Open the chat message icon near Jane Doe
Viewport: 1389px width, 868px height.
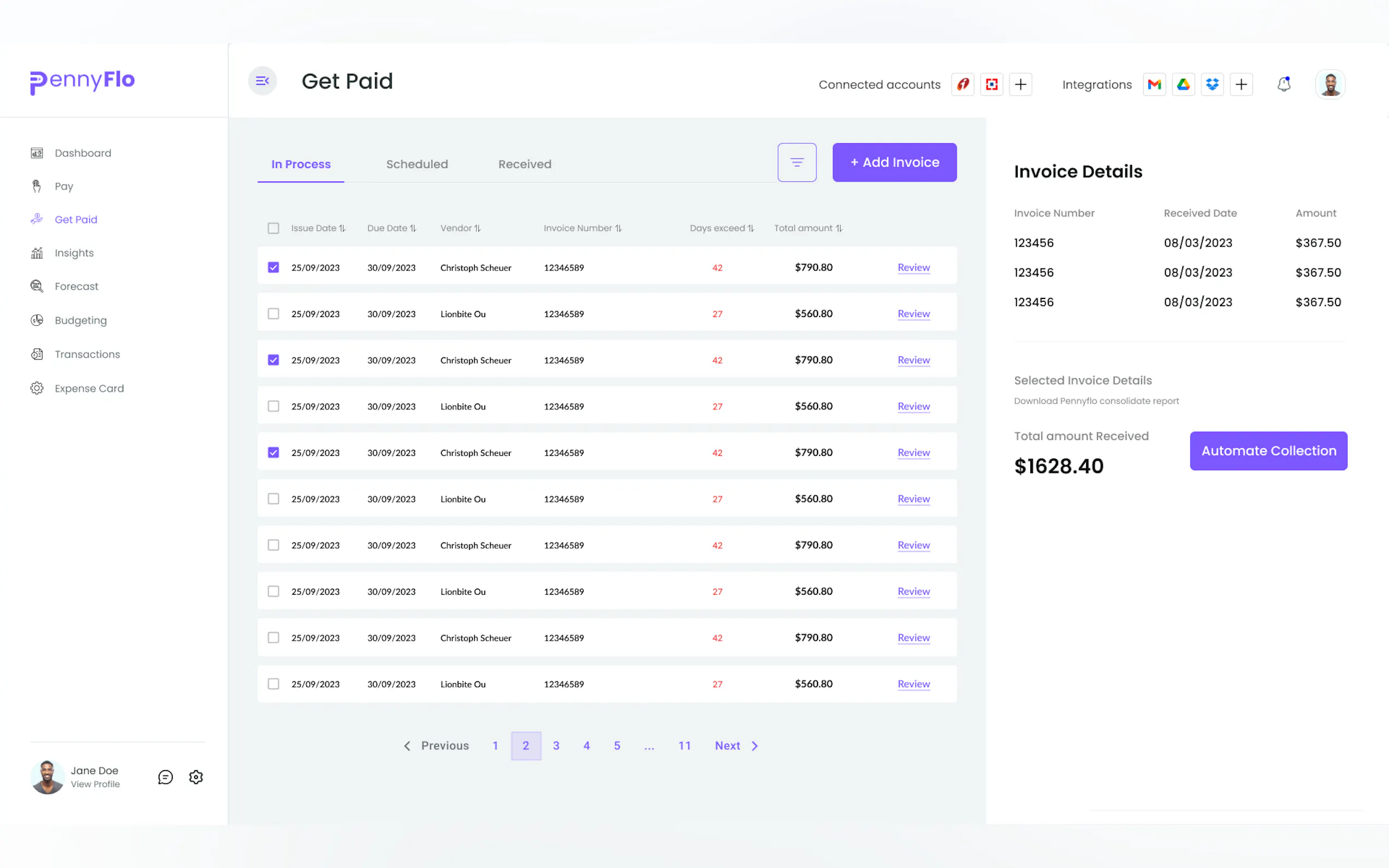tap(165, 777)
